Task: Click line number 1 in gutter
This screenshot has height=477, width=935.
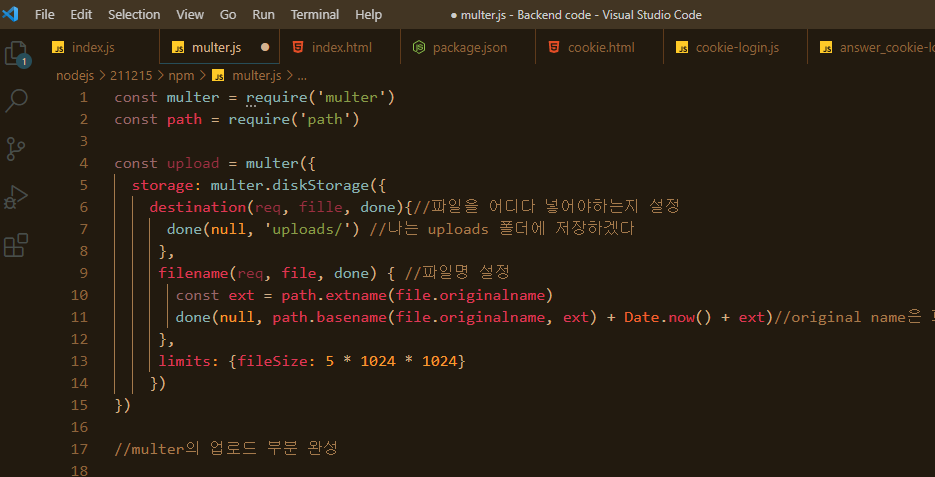Action: point(82,97)
